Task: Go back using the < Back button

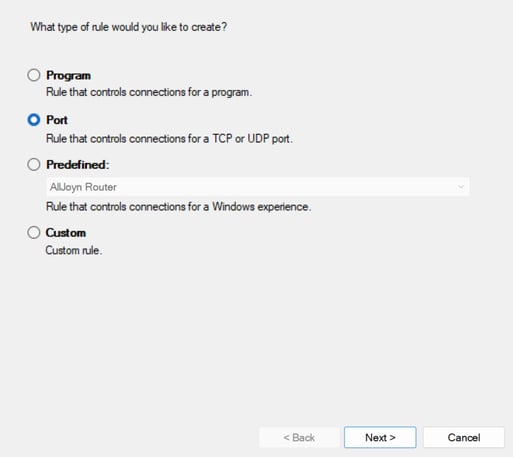Action: [x=299, y=437]
